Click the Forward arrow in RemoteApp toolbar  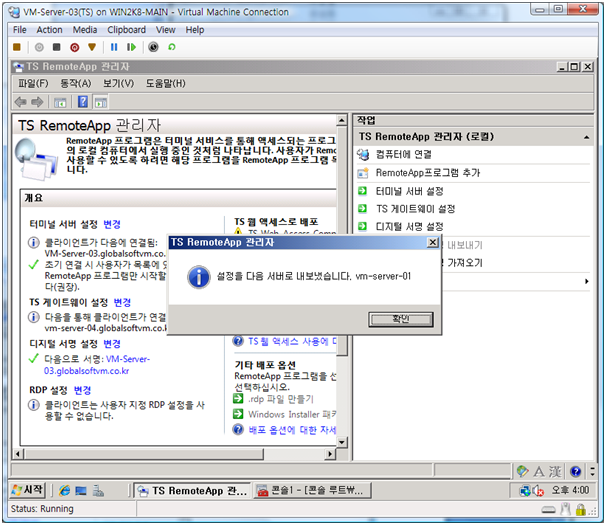(37, 102)
